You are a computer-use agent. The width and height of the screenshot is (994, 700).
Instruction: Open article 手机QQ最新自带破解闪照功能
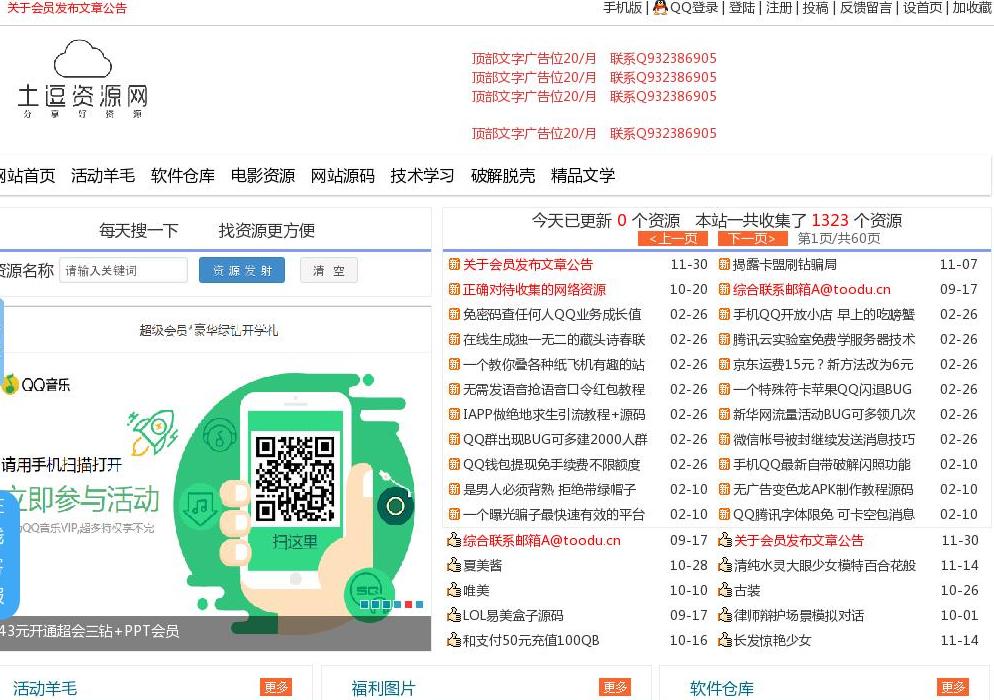(x=822, y=465)
